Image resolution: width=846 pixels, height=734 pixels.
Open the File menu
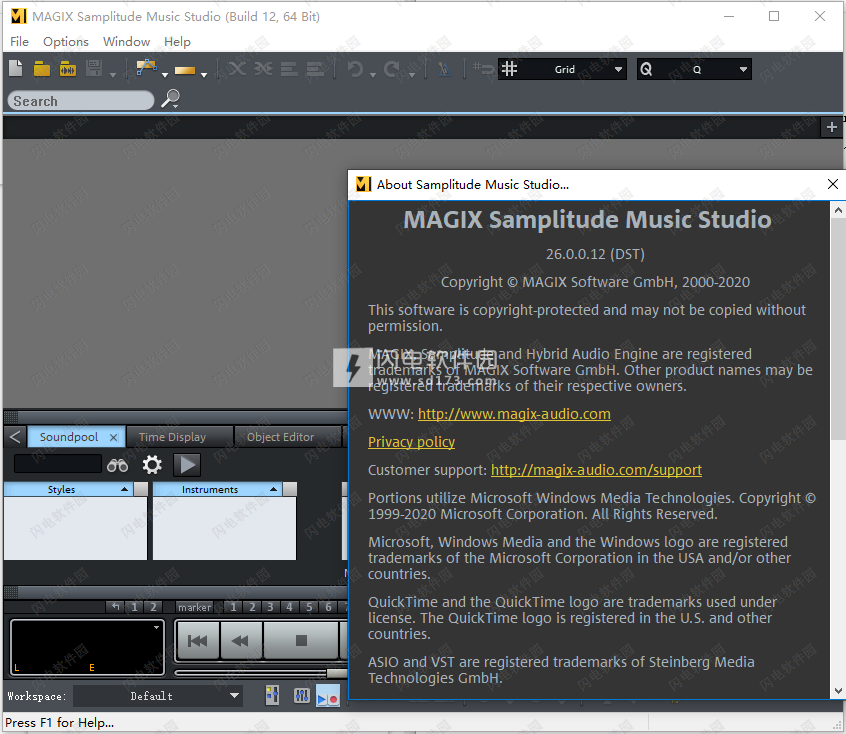tap(19, 42)
